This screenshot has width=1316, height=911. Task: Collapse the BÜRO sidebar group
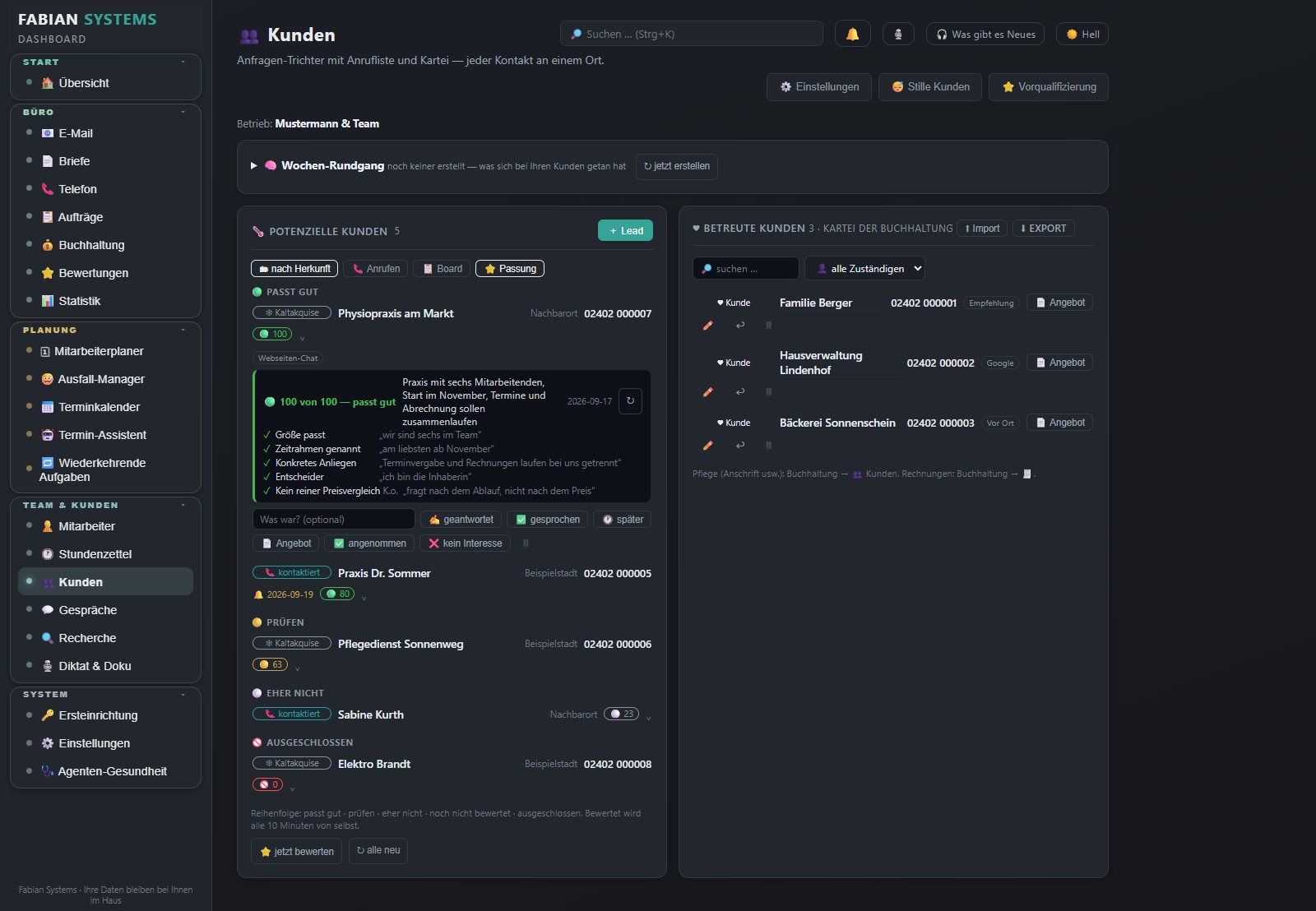(x=183, y=112)
